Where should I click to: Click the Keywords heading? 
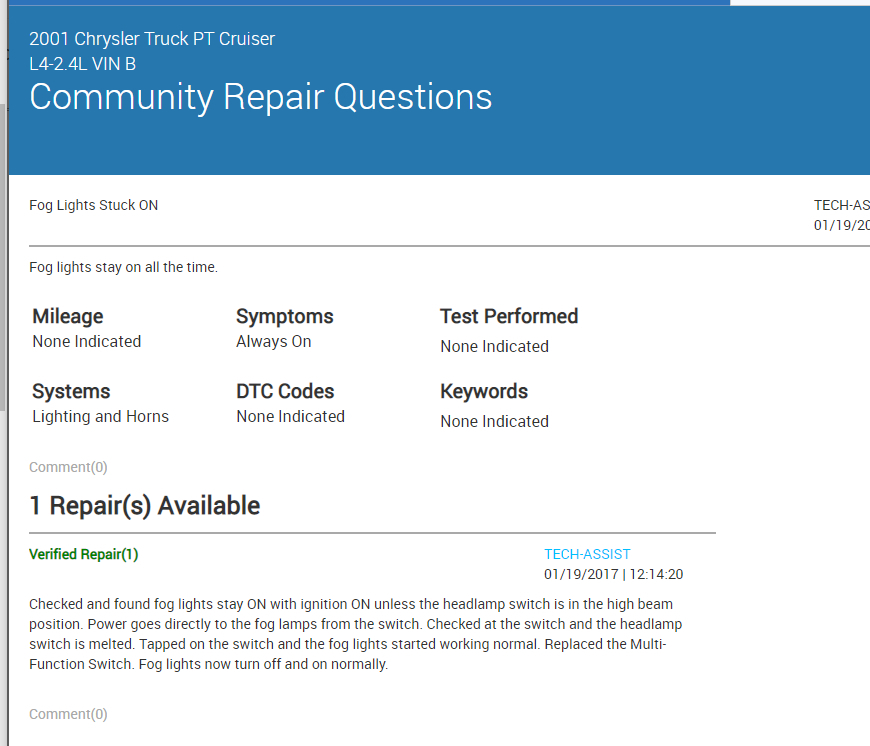tap(484, 391)
